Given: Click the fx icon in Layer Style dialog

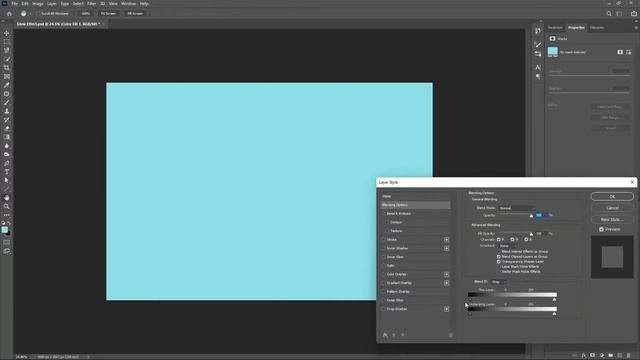Looking at the screenshot, I should [x=385, y=335].
